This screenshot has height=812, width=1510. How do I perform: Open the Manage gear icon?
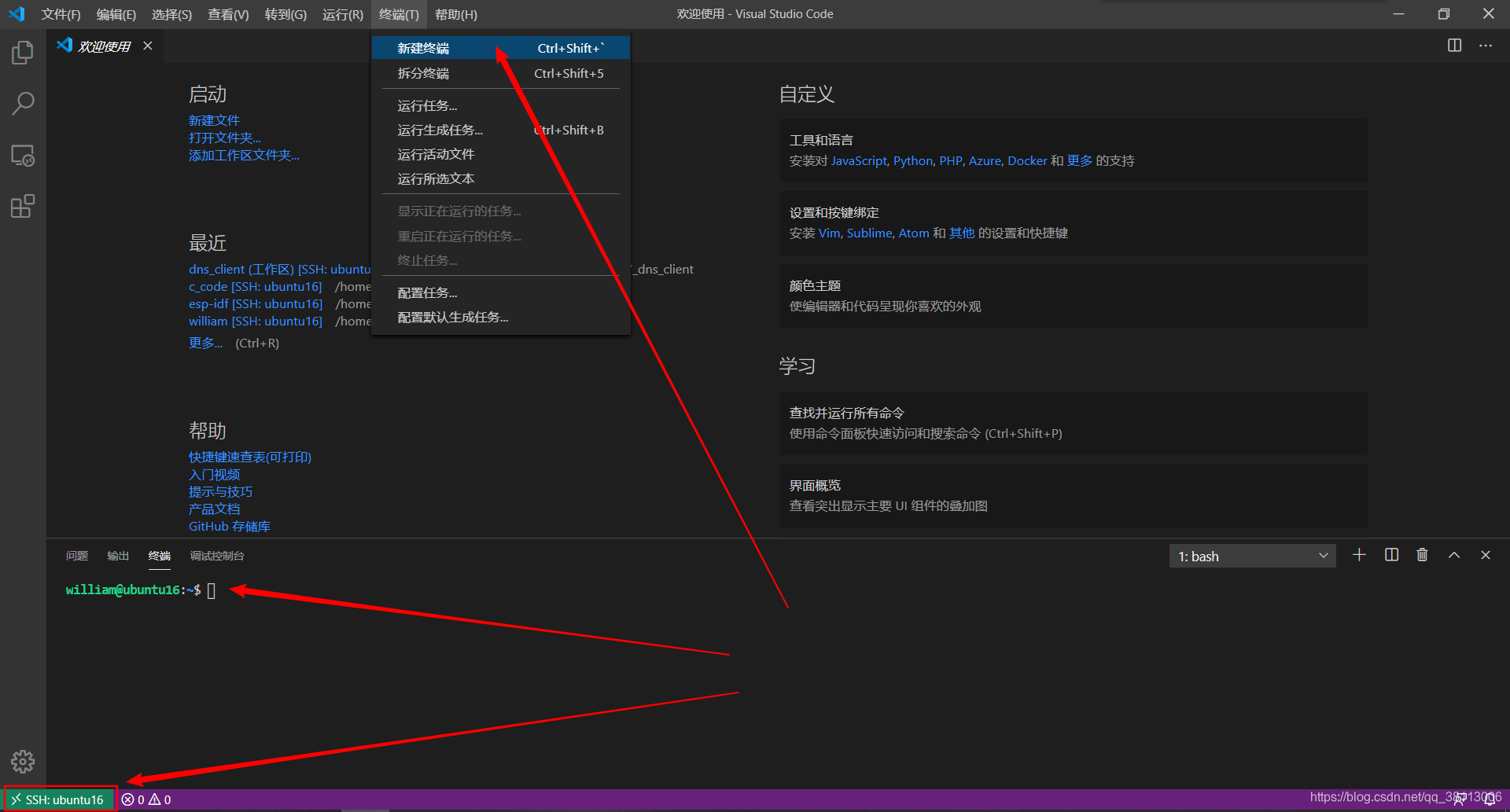(23, 761)
